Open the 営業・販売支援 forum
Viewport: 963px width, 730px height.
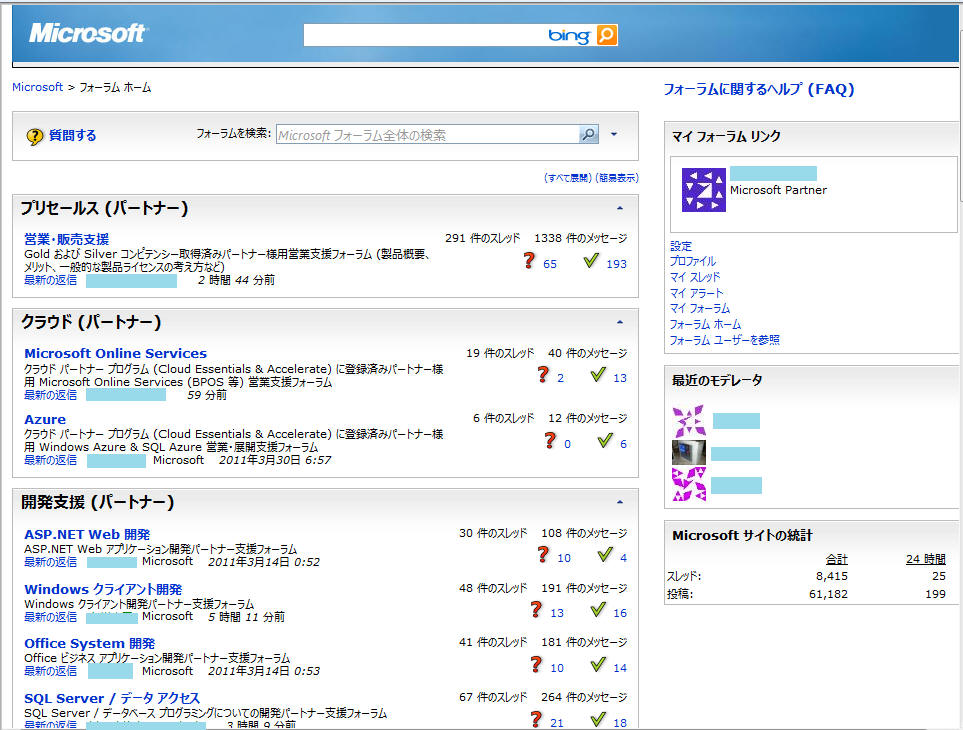pos(66,239)
